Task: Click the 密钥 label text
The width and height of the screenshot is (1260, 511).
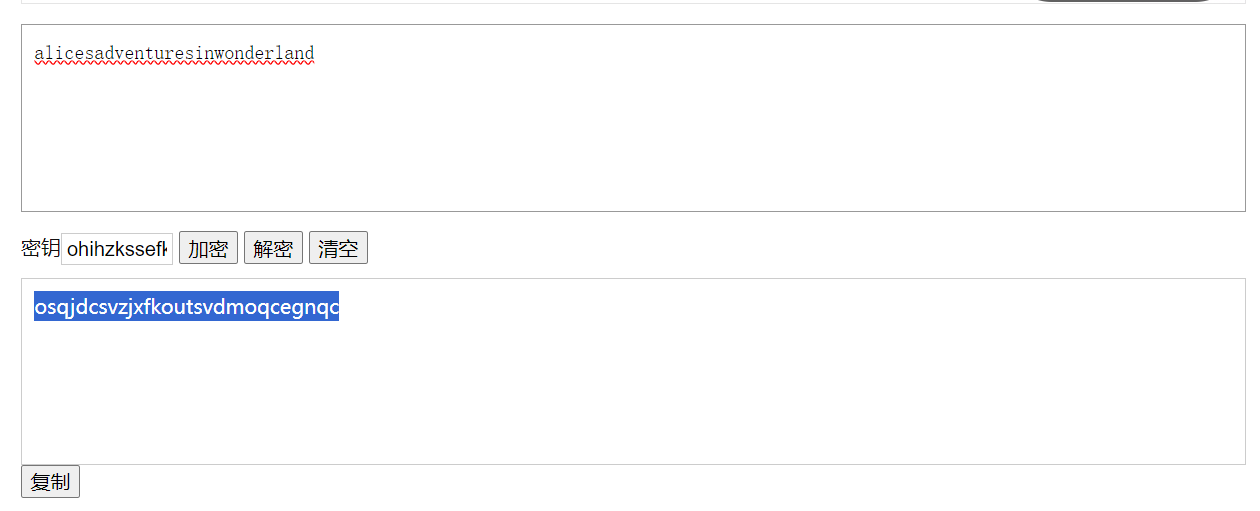Action: [40, 248]
